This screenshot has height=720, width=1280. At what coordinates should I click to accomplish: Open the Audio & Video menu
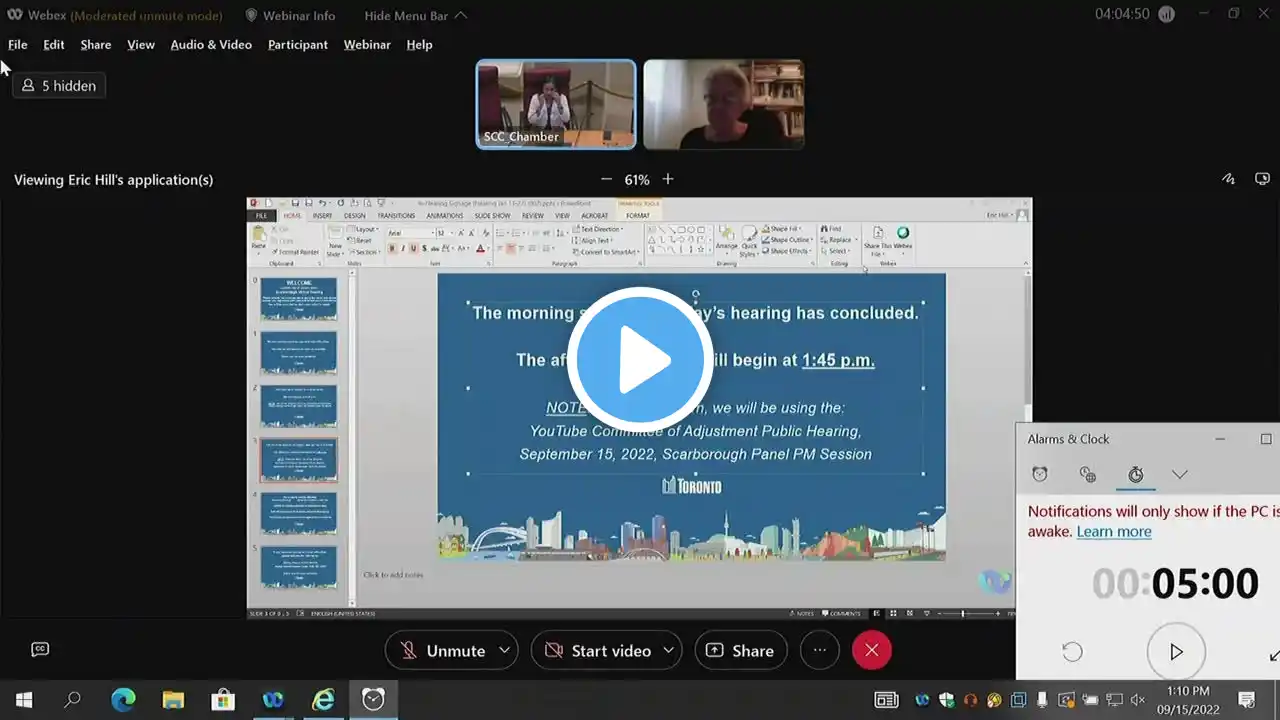pos(211,45)
